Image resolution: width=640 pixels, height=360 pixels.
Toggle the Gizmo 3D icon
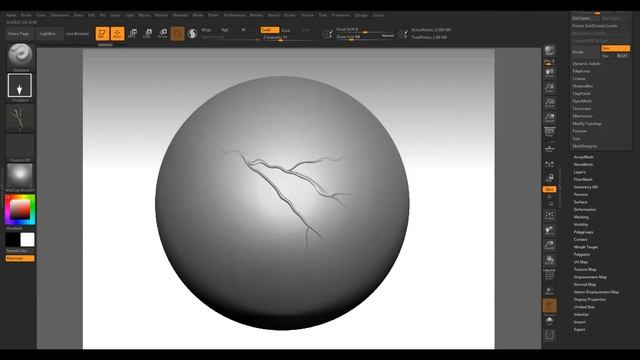coord(178,33)
